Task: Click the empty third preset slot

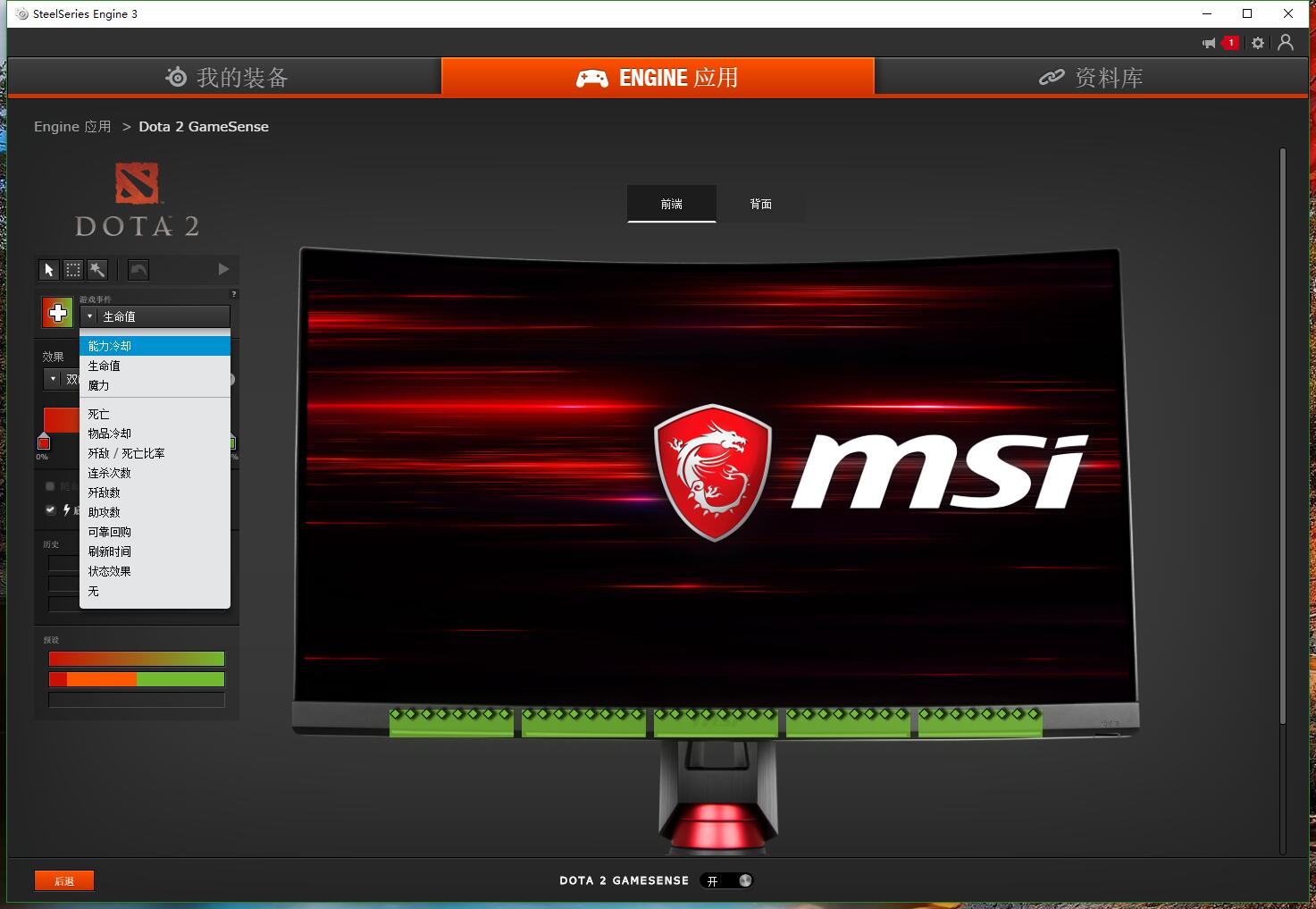Action: pyautogui.click(x=137, y=700)
